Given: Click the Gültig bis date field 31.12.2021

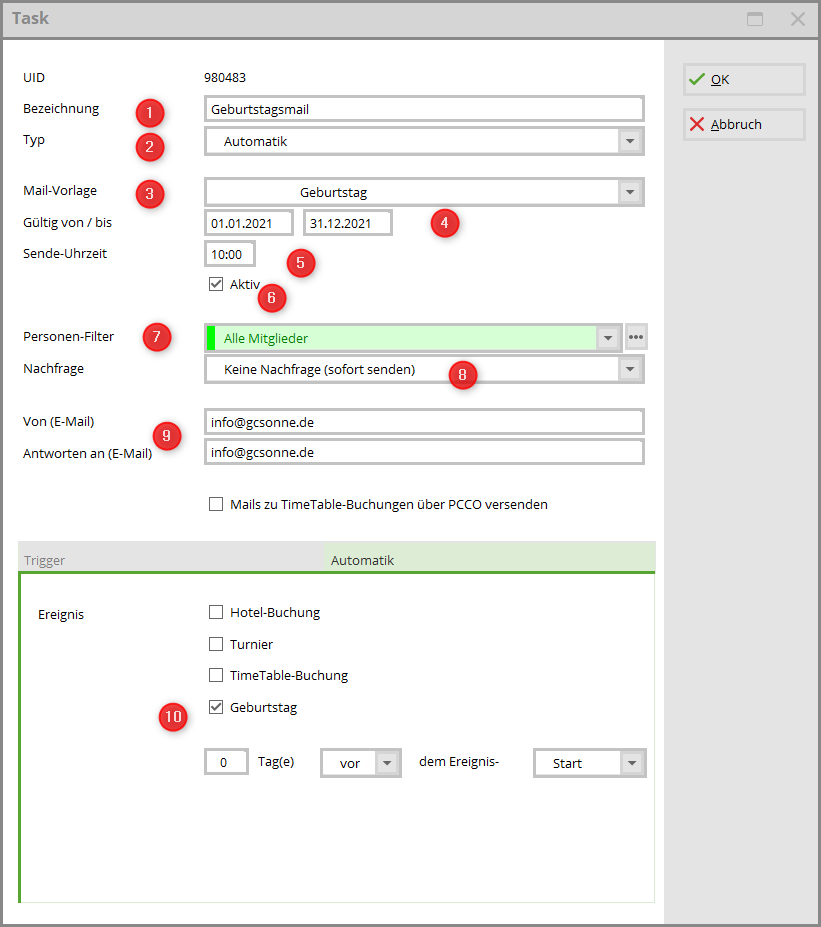Looking at the screenshot, I should tap(348, 223).
